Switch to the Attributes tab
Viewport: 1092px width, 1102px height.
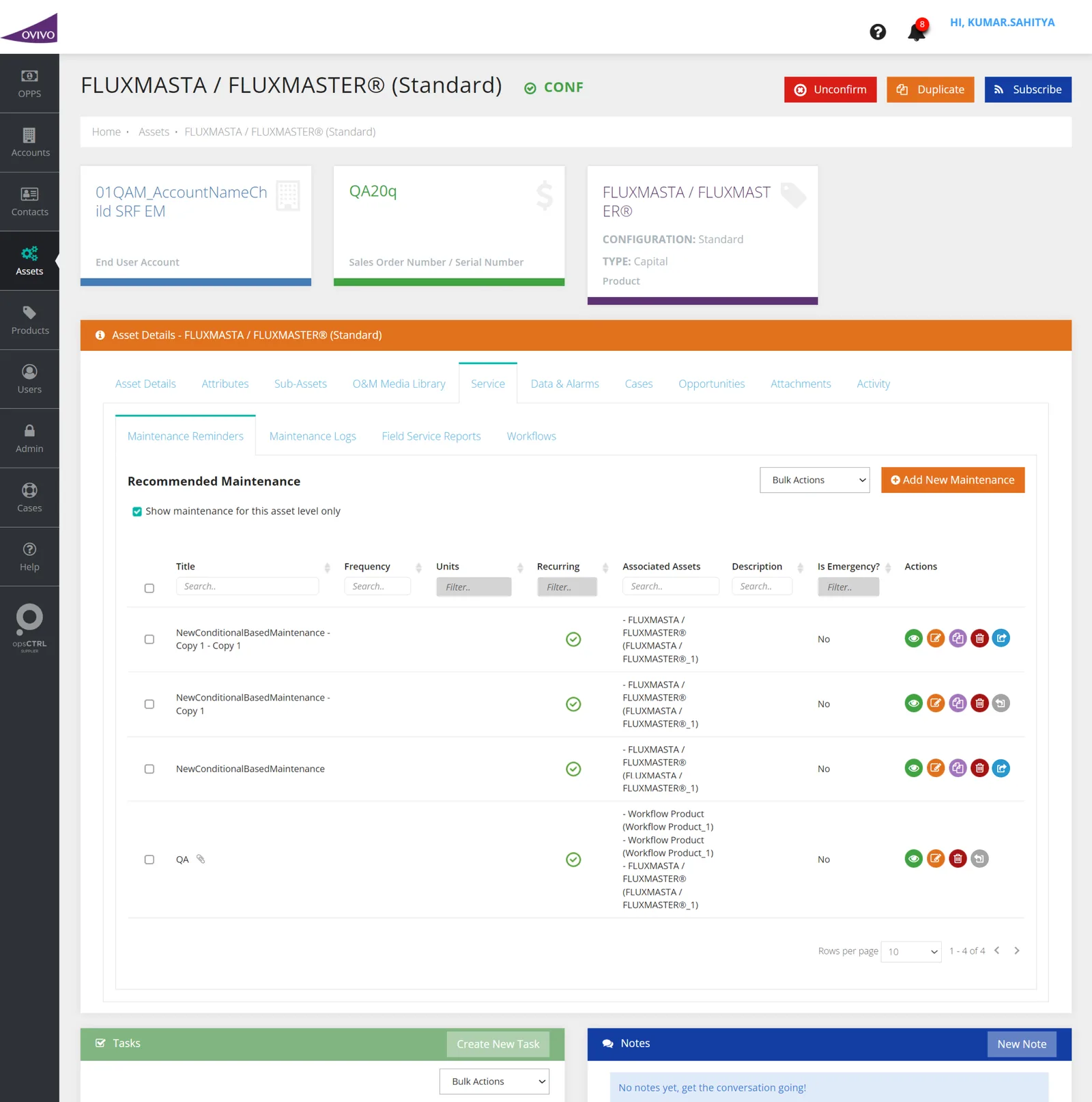tap(225, 384)
